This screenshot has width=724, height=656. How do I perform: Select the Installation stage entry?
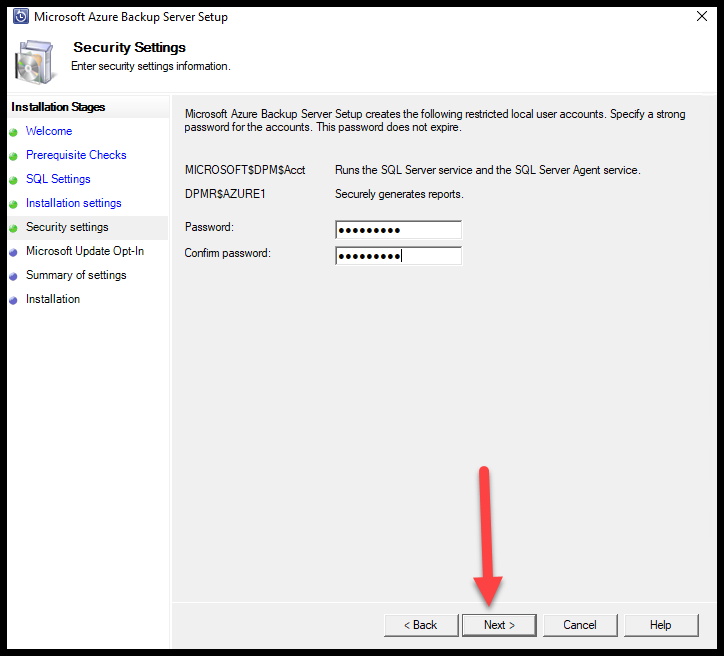(53, 299)
